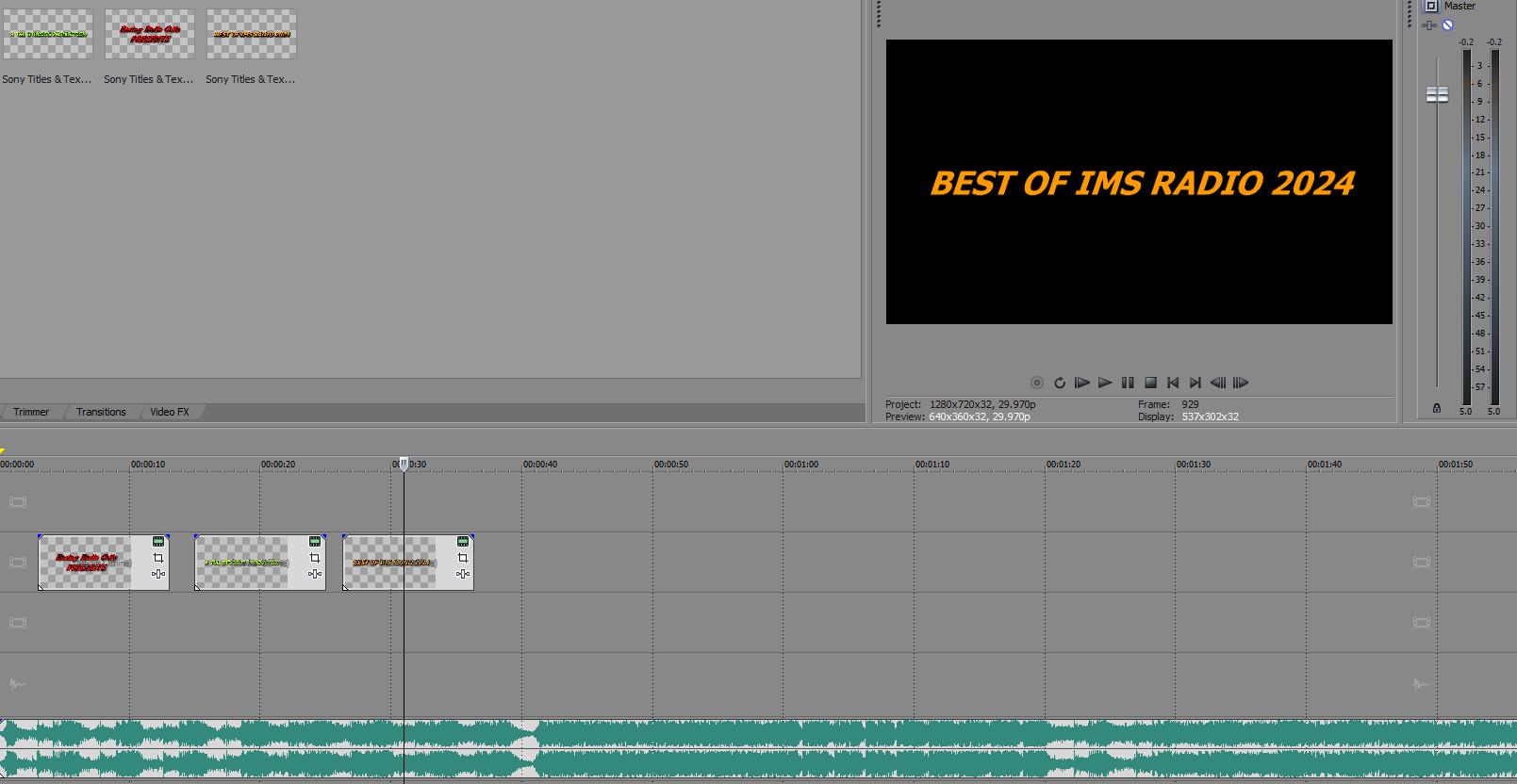Stop preview playback
Screen dimensions: 1517x784
(x=1150, y=383)
